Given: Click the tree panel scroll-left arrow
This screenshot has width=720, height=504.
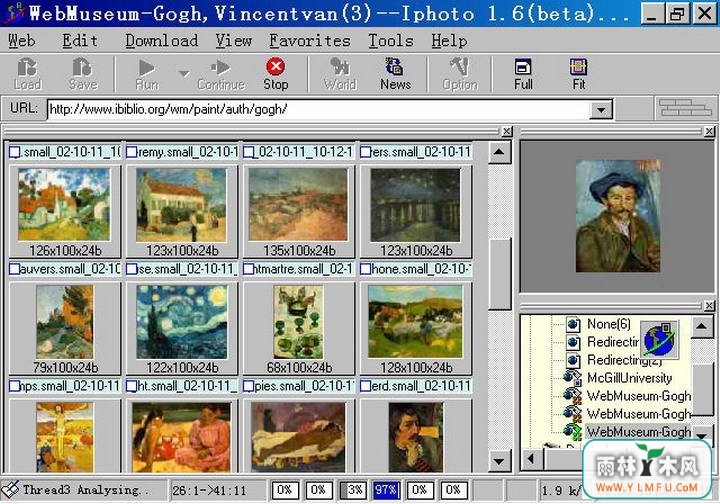Looking at the screenshot, I should coord(532,459).
